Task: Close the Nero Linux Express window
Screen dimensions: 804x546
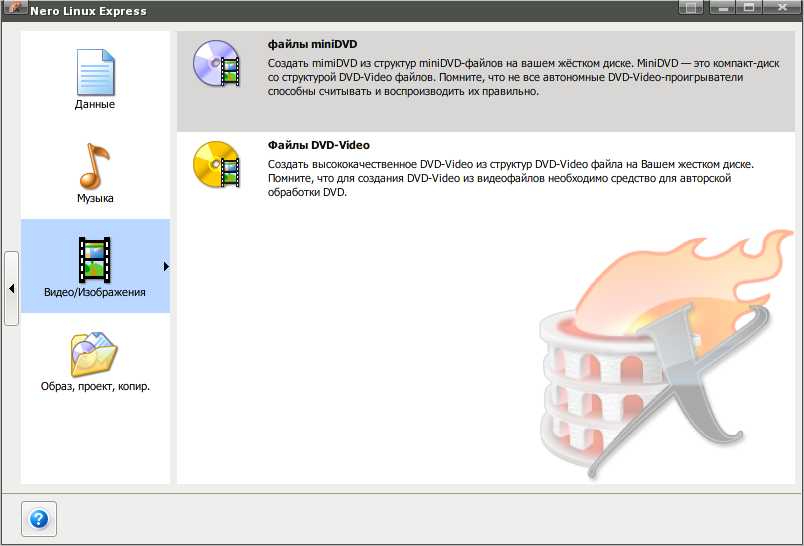Action: pos(781,7)
